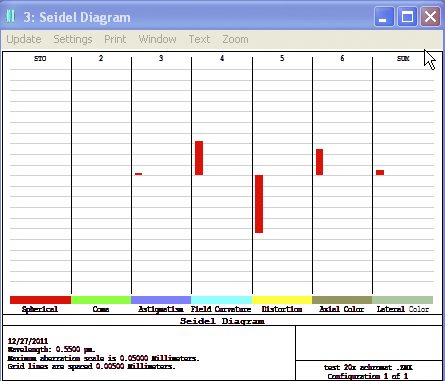Click the purple Astigmatism legend swatch
This screenshot has width=445, height=381.
[x=161, y=300]
